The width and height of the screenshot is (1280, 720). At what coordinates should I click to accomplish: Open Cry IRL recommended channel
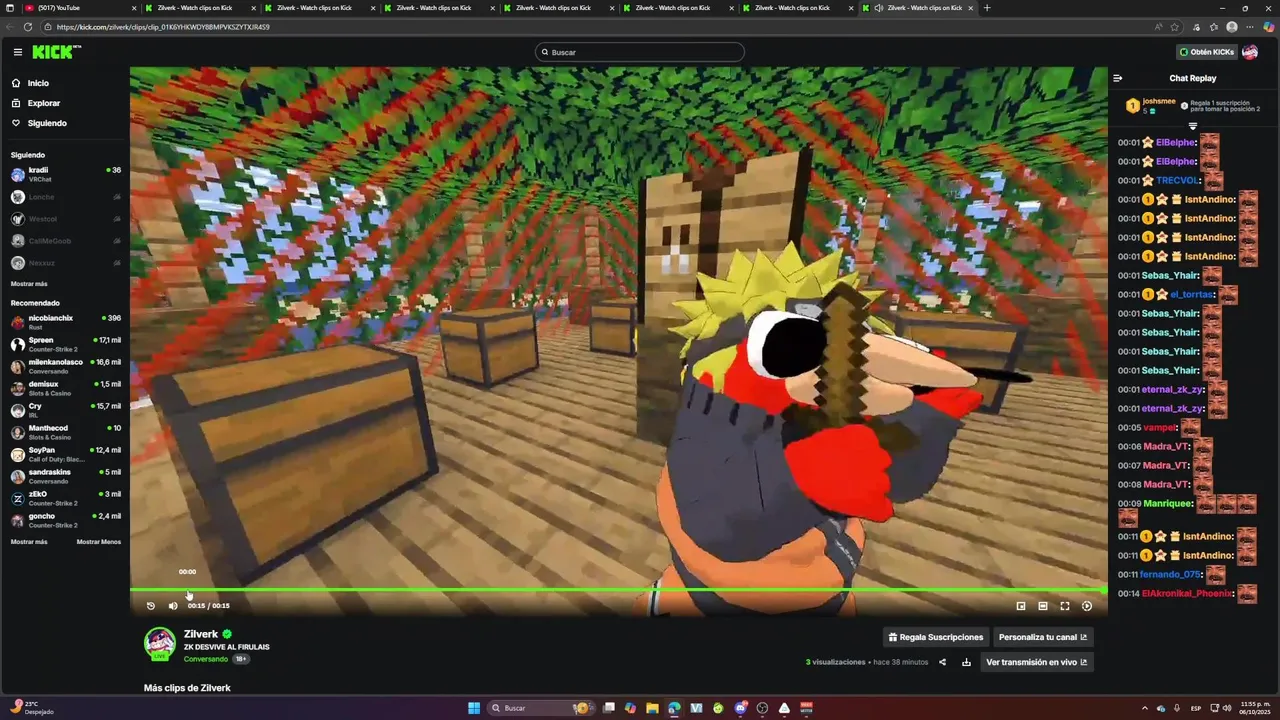tap(65, 410)
